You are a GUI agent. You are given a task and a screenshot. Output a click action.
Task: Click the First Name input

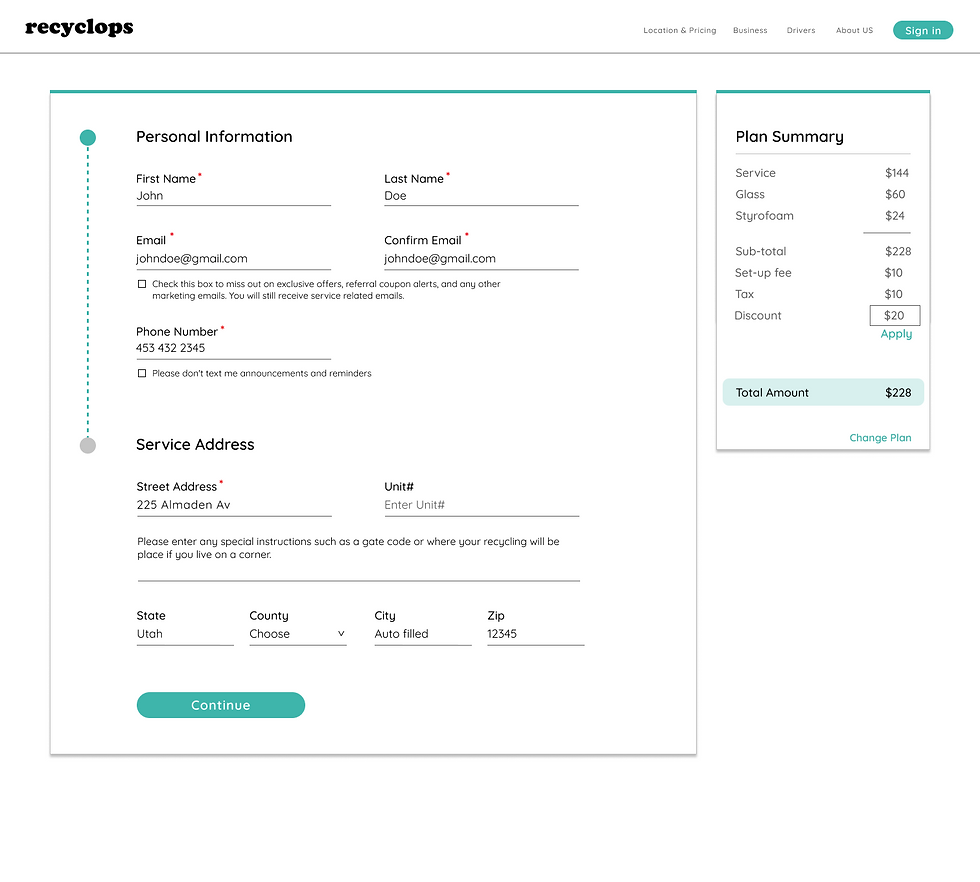pos(230,196)
